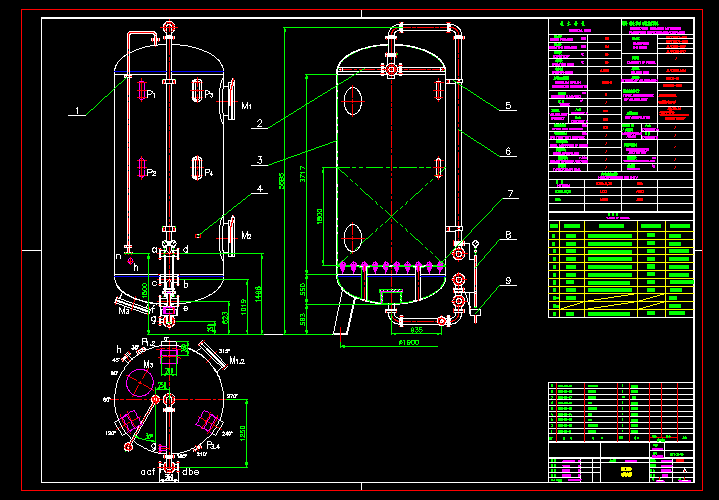This screenshot has width=719, height=500.
Task: Click the 835 horizontal dimension
Action: point(417,327)
